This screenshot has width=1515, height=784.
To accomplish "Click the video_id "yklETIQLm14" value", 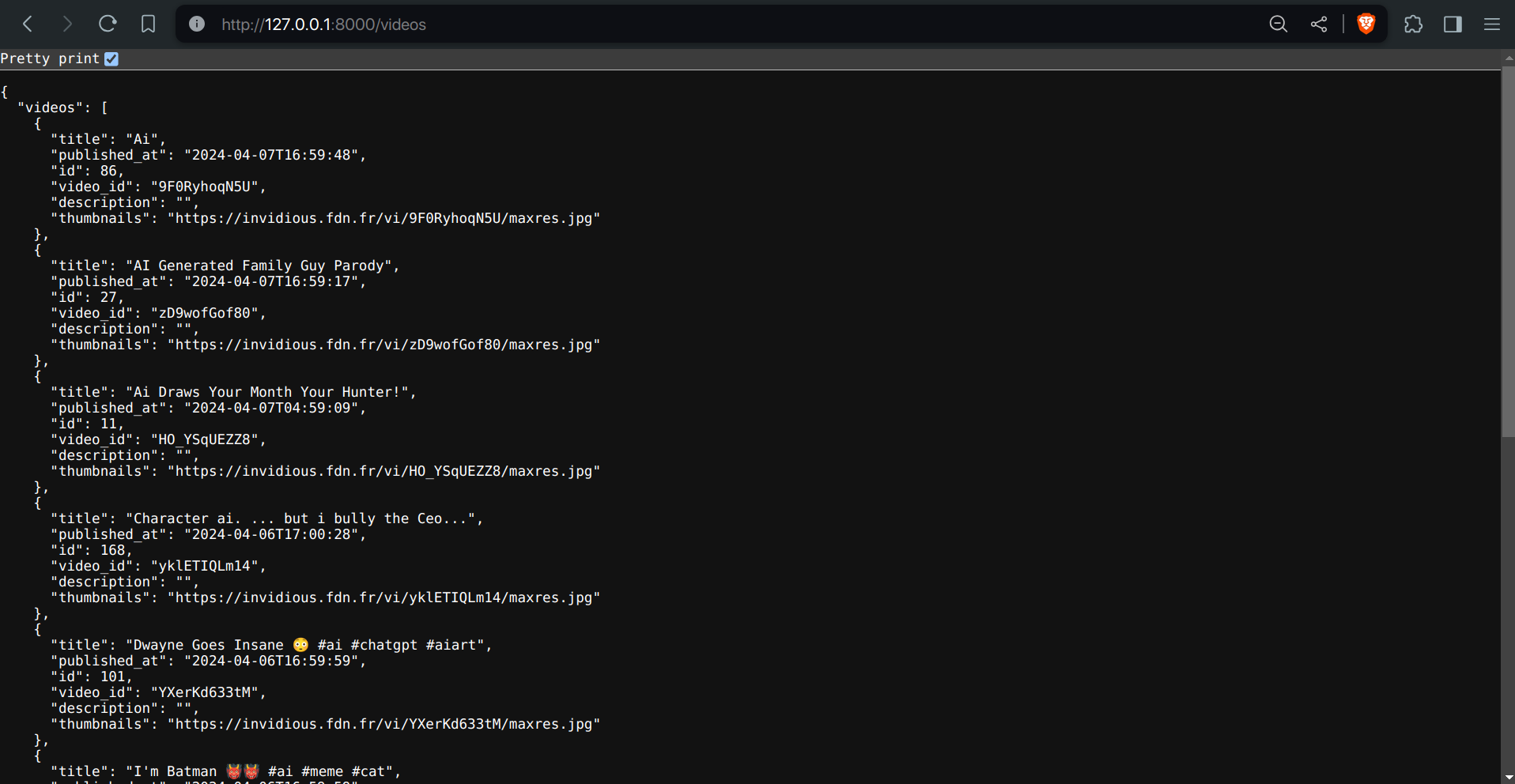I will pos(205,566).
